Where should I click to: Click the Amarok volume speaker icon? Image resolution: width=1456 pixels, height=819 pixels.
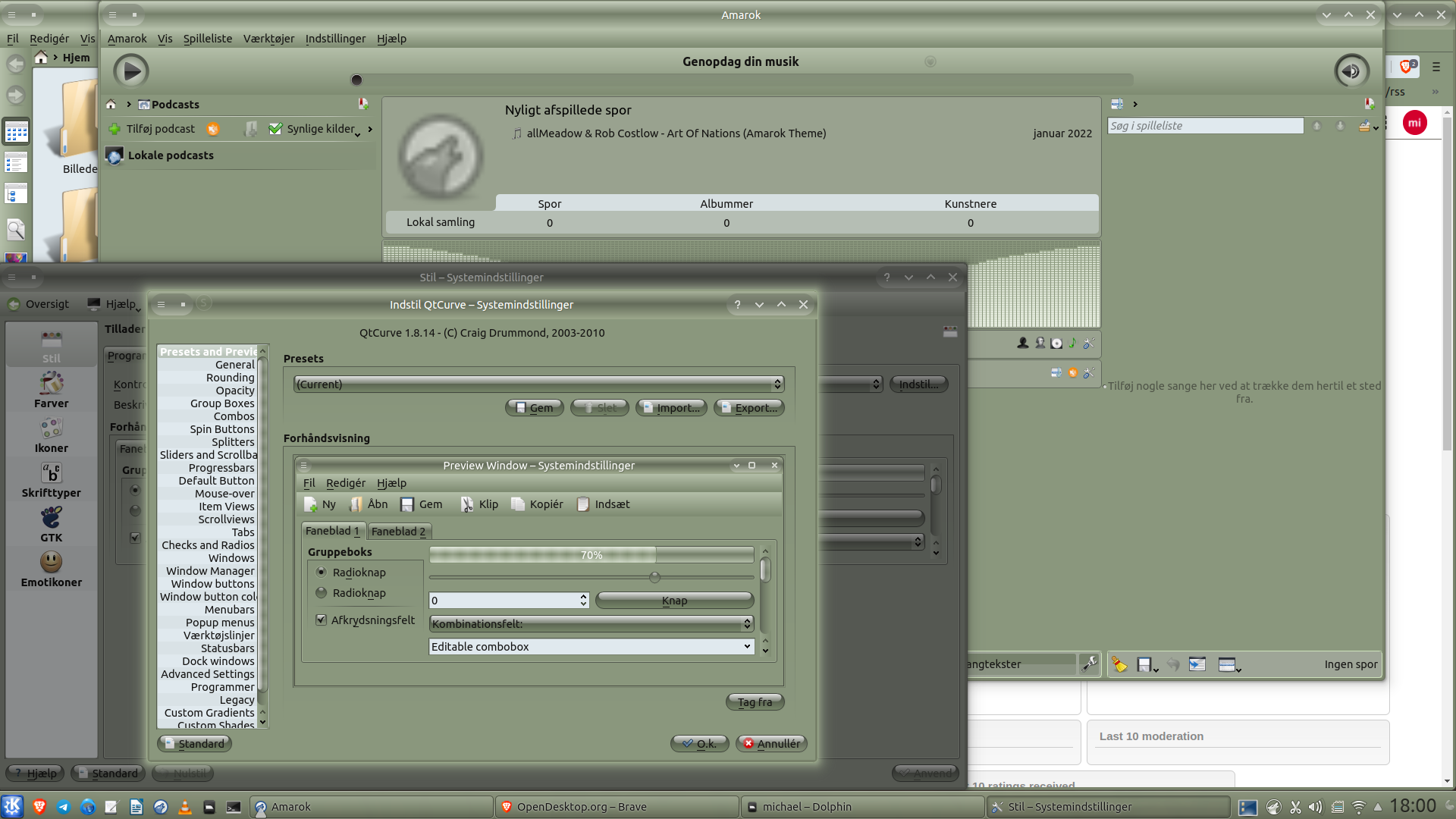tap(1351, 71)
